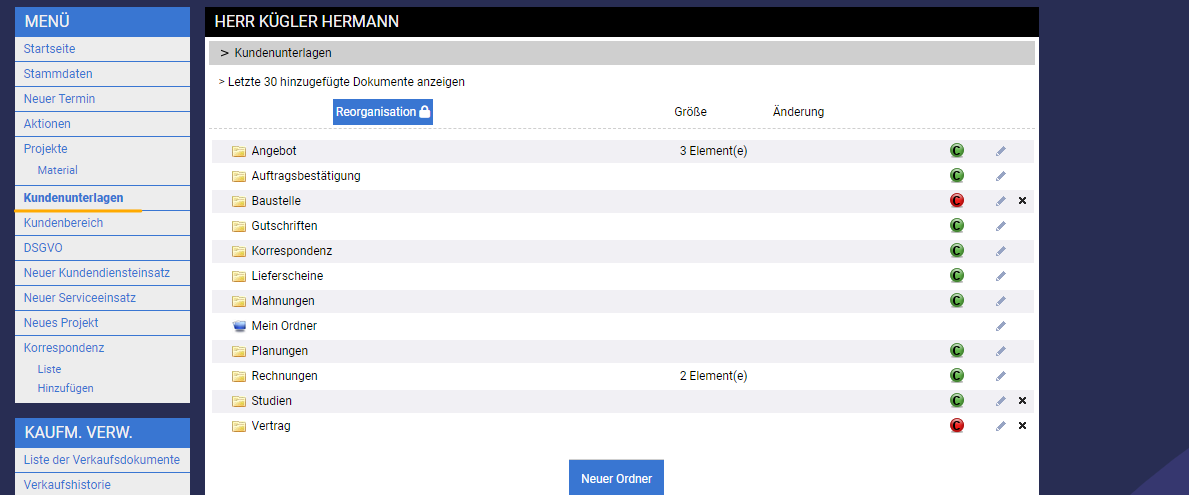The width and height of the screenshot is (1189, 495).
Task: Toggle red C status on Vertrag
Action: tap(957, 426)
